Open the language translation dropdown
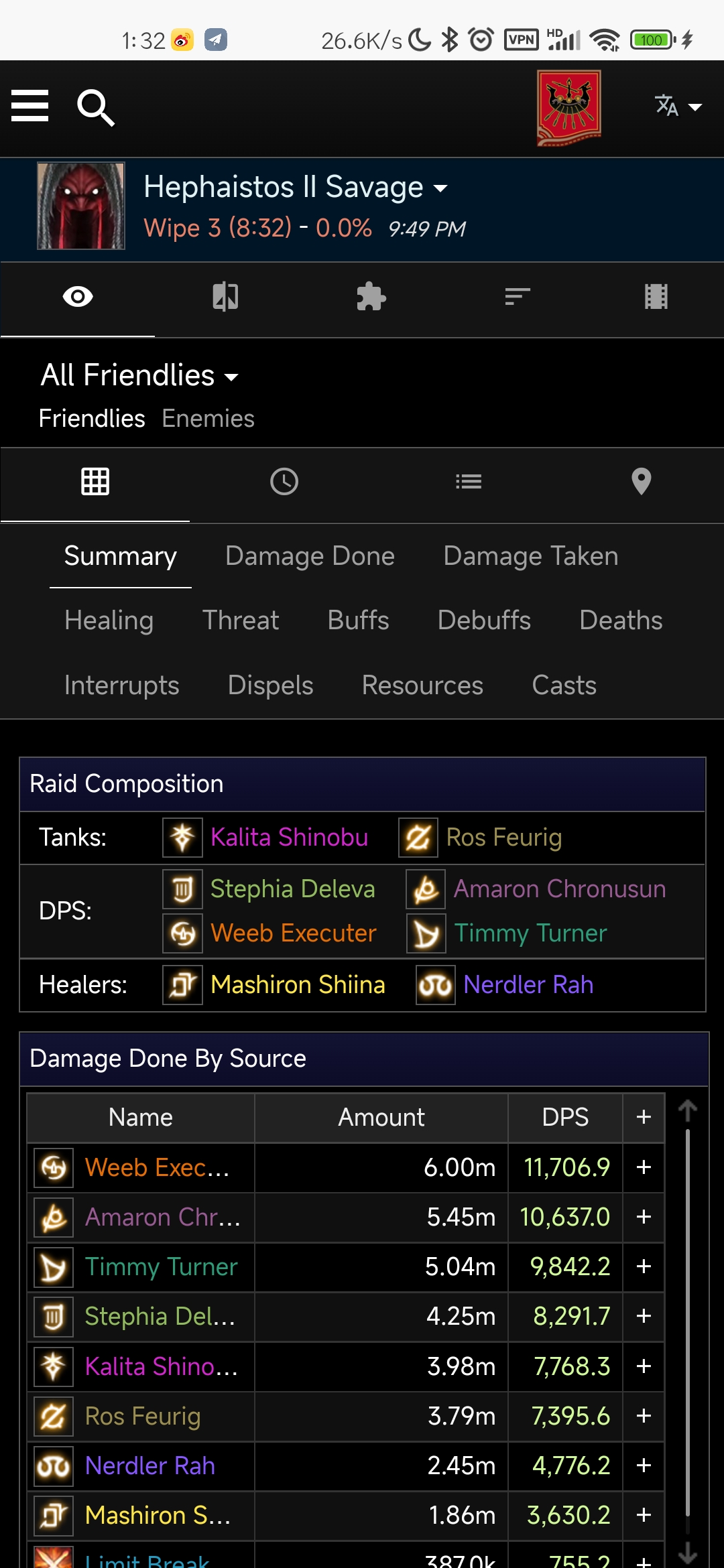Image resolution: width=724 pixels, height=1568 pixels. tap(678, 107)
